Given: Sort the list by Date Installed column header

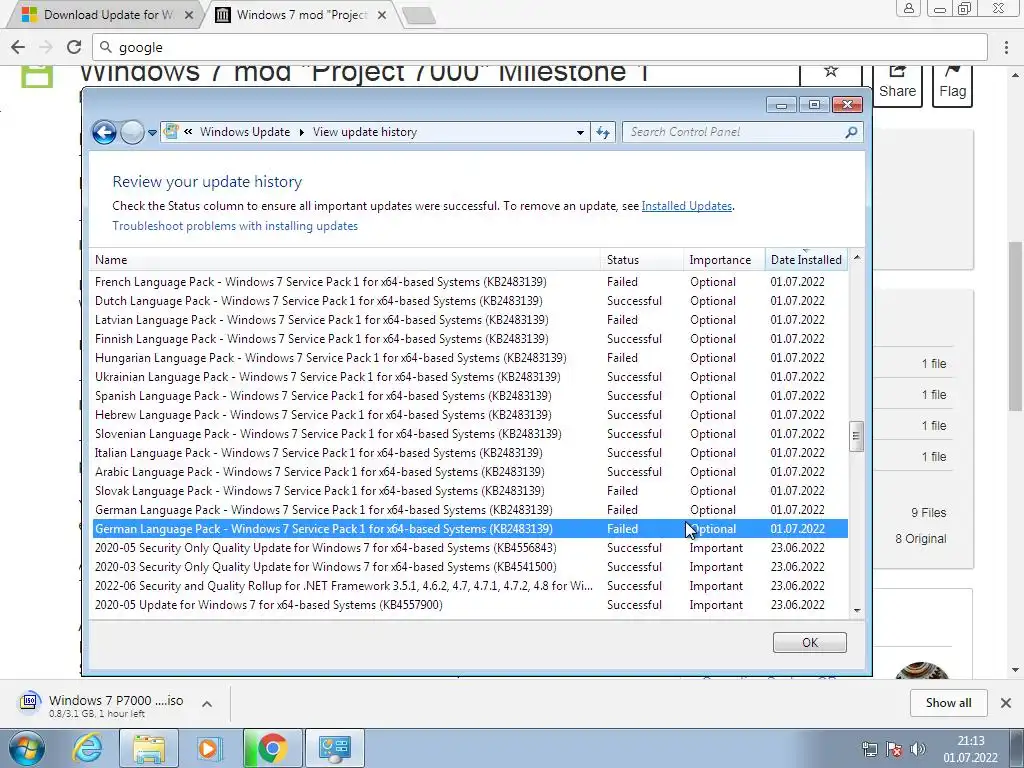Looking at the screenshot, I should (x=807, y=260).
